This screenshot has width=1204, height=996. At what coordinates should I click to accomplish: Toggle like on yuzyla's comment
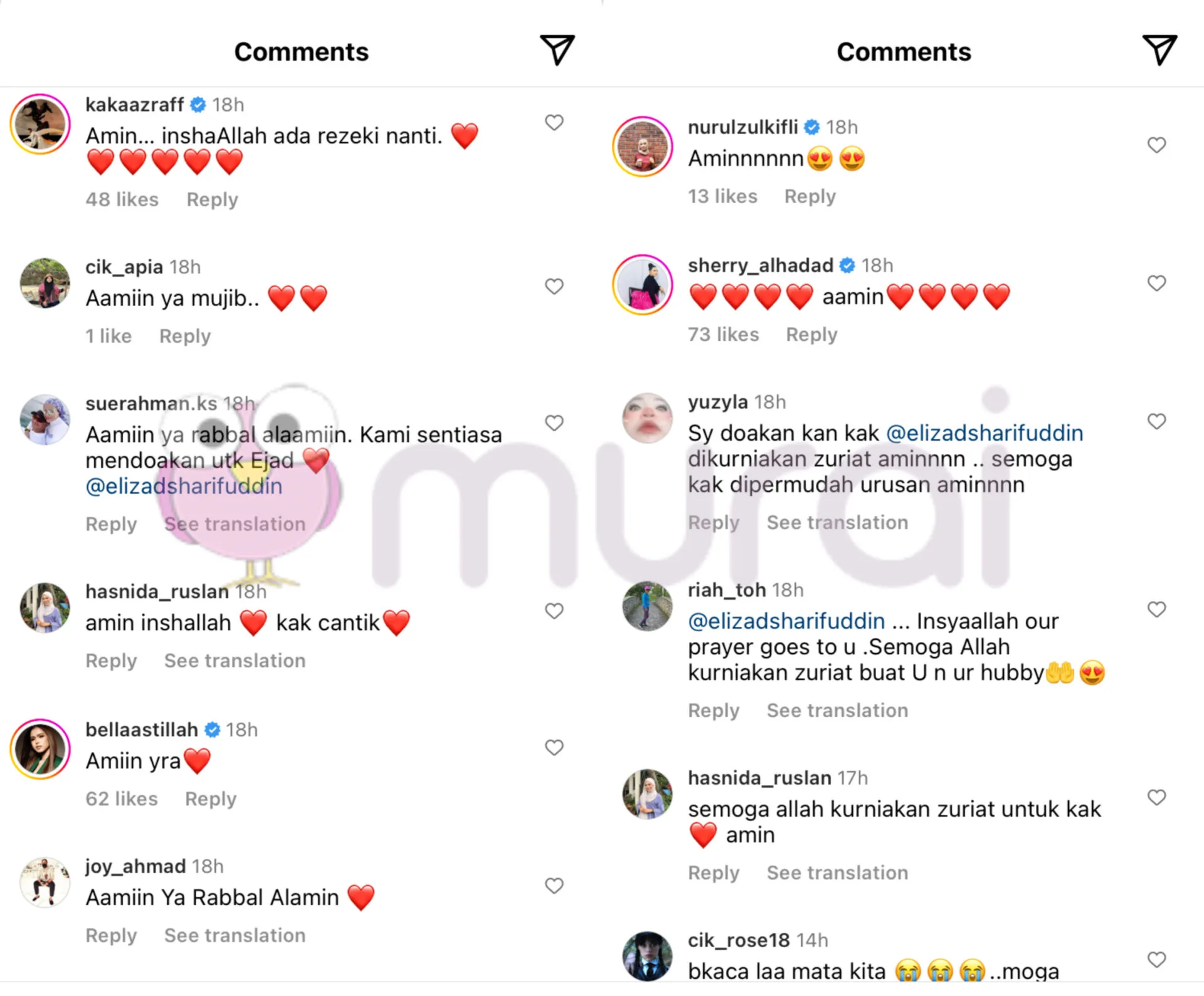coord(1156,421)
